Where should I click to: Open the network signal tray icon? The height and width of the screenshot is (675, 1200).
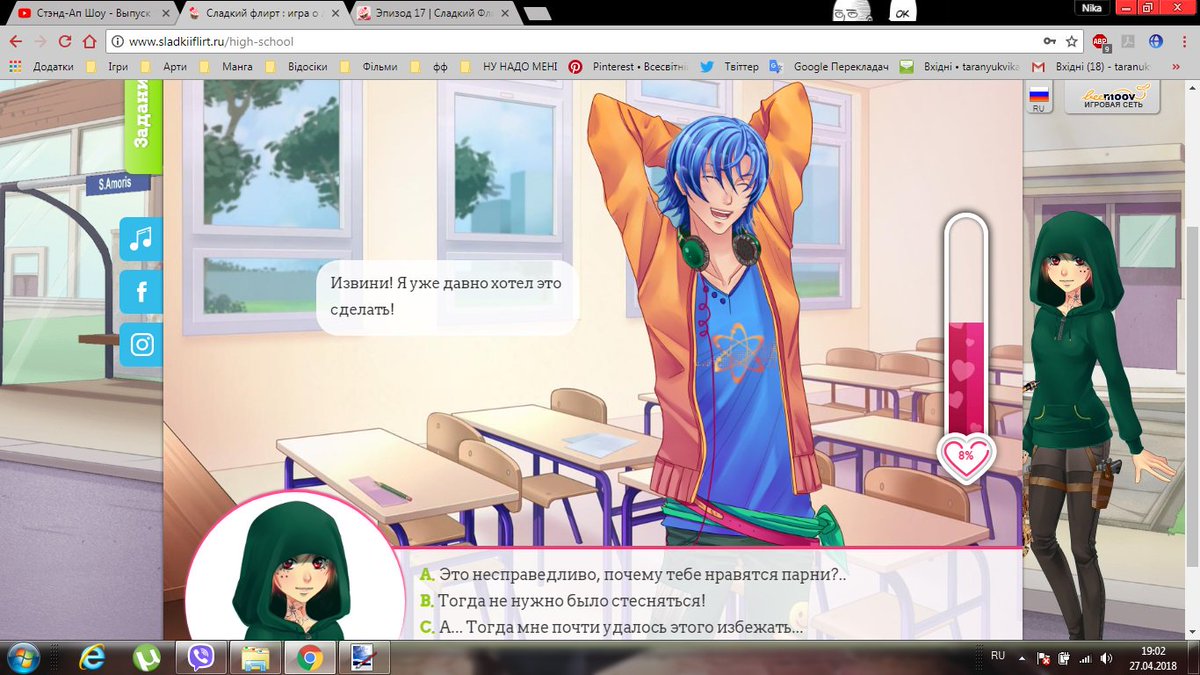coord(1084,658)
